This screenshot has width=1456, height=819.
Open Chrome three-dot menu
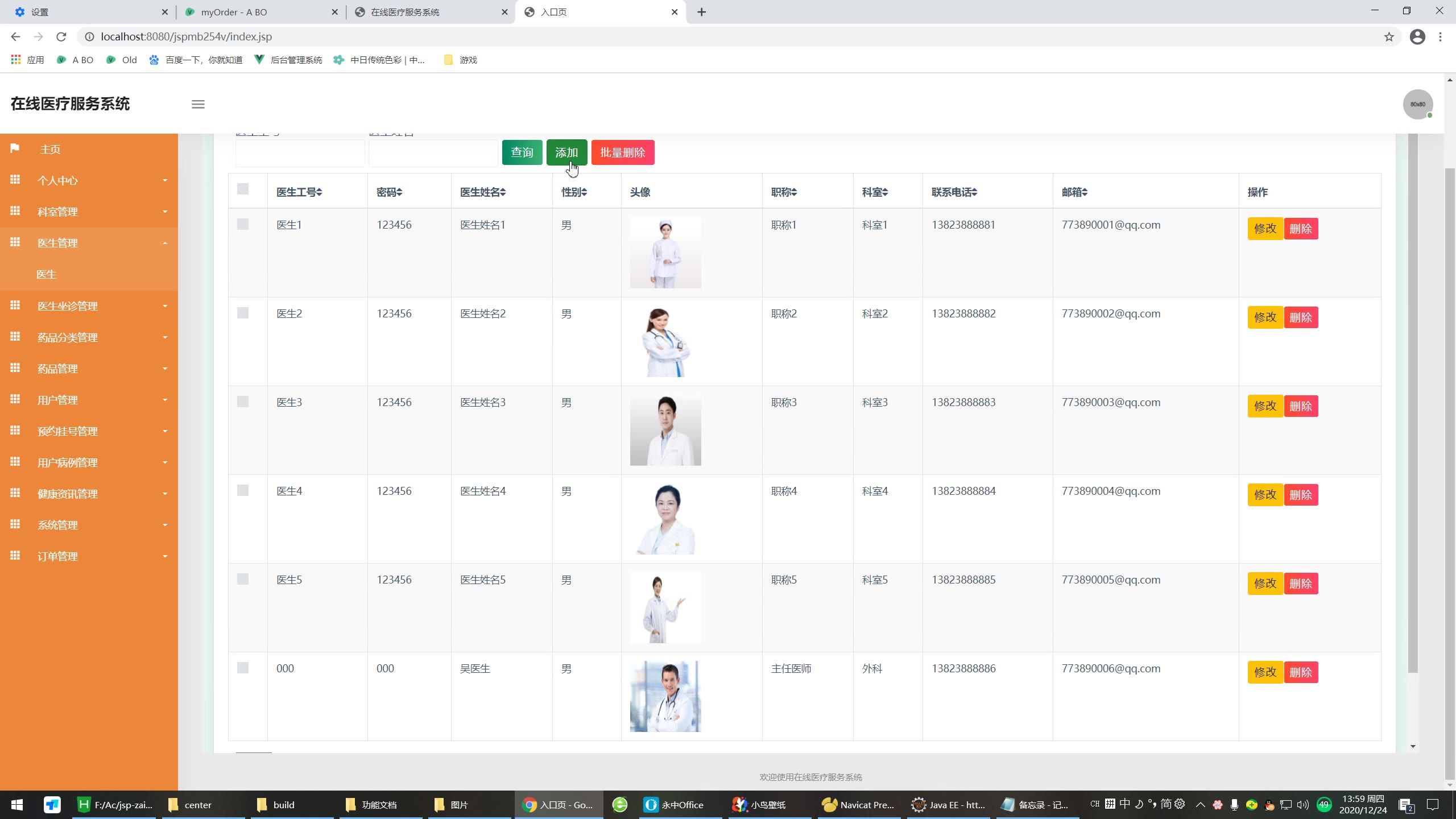(x=1441, y=37)
